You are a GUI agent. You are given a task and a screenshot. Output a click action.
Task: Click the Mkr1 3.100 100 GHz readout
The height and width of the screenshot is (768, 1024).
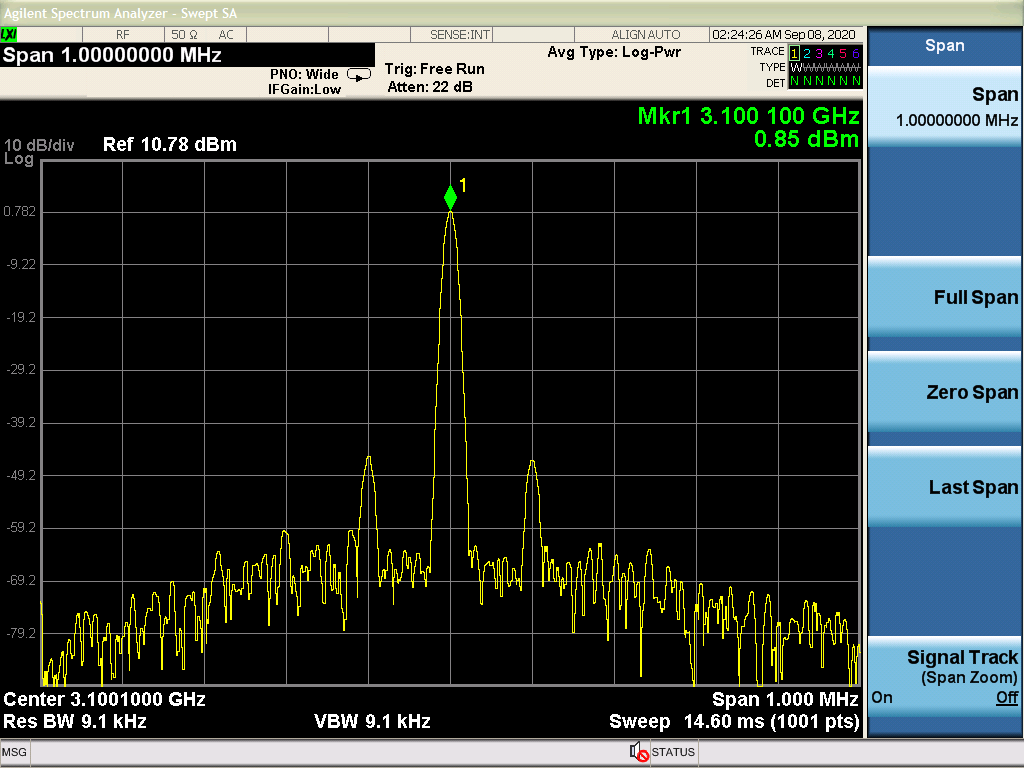click(x=748, y=116)
